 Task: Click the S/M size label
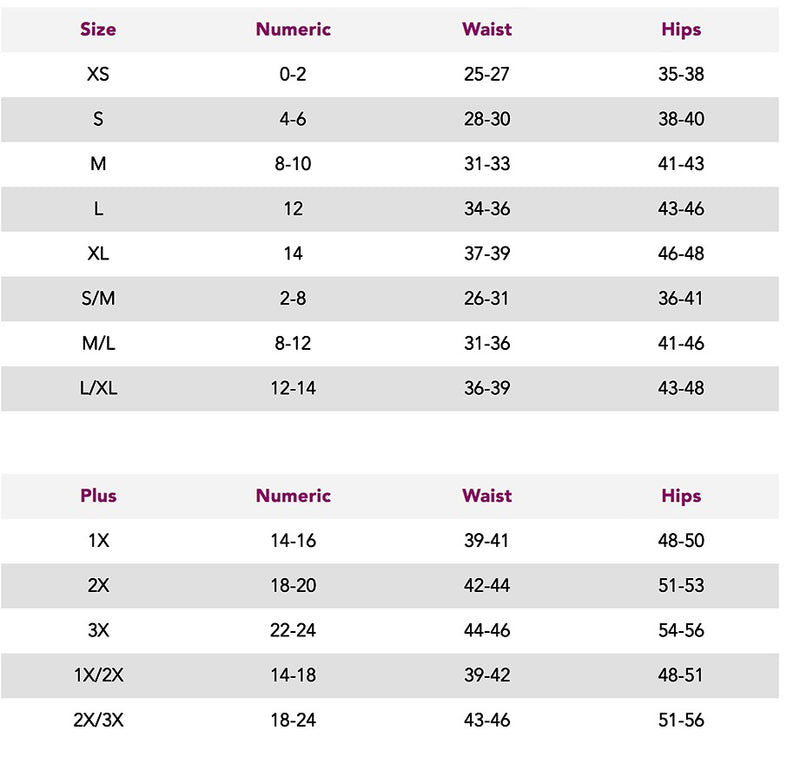(98, 298)
